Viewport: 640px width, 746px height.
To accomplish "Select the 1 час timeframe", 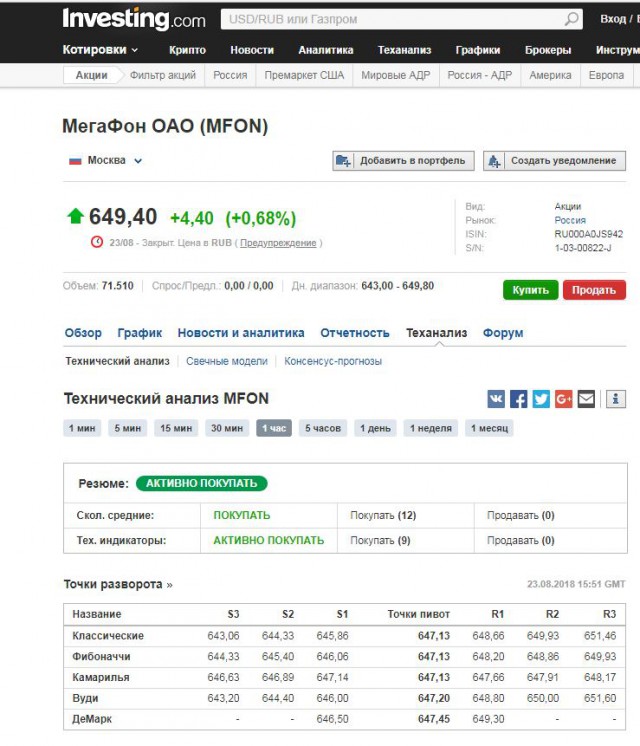I will pyautogui.click(x=274, y=428).
